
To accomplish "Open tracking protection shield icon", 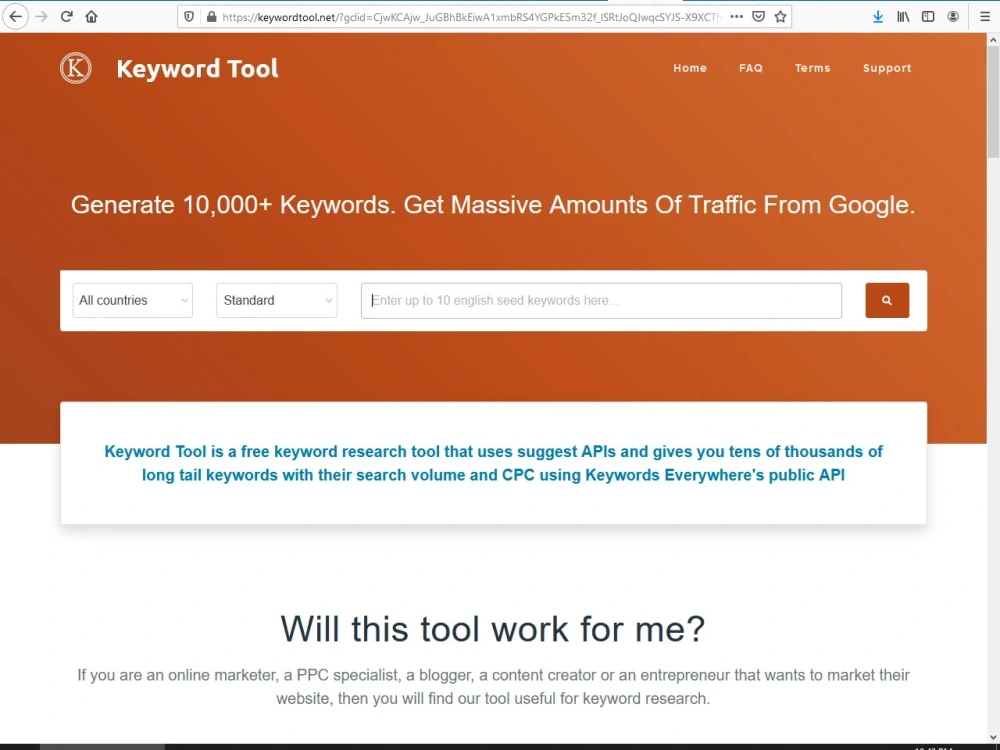I will [x=189, y=17].
